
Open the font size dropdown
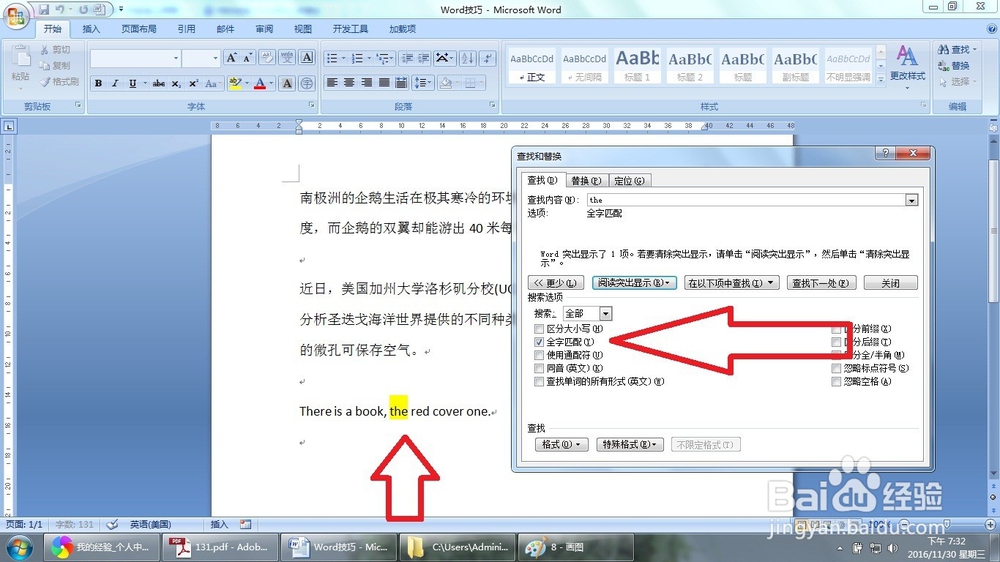[215, 59]
